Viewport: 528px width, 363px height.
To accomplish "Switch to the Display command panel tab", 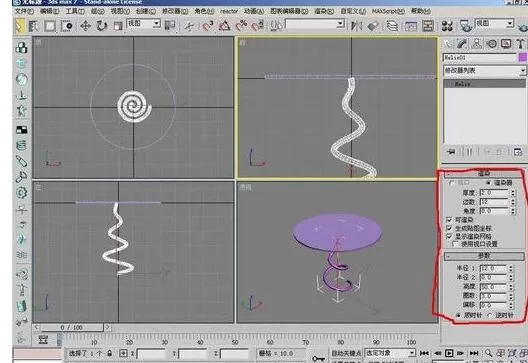I will (x=506, y=44).
